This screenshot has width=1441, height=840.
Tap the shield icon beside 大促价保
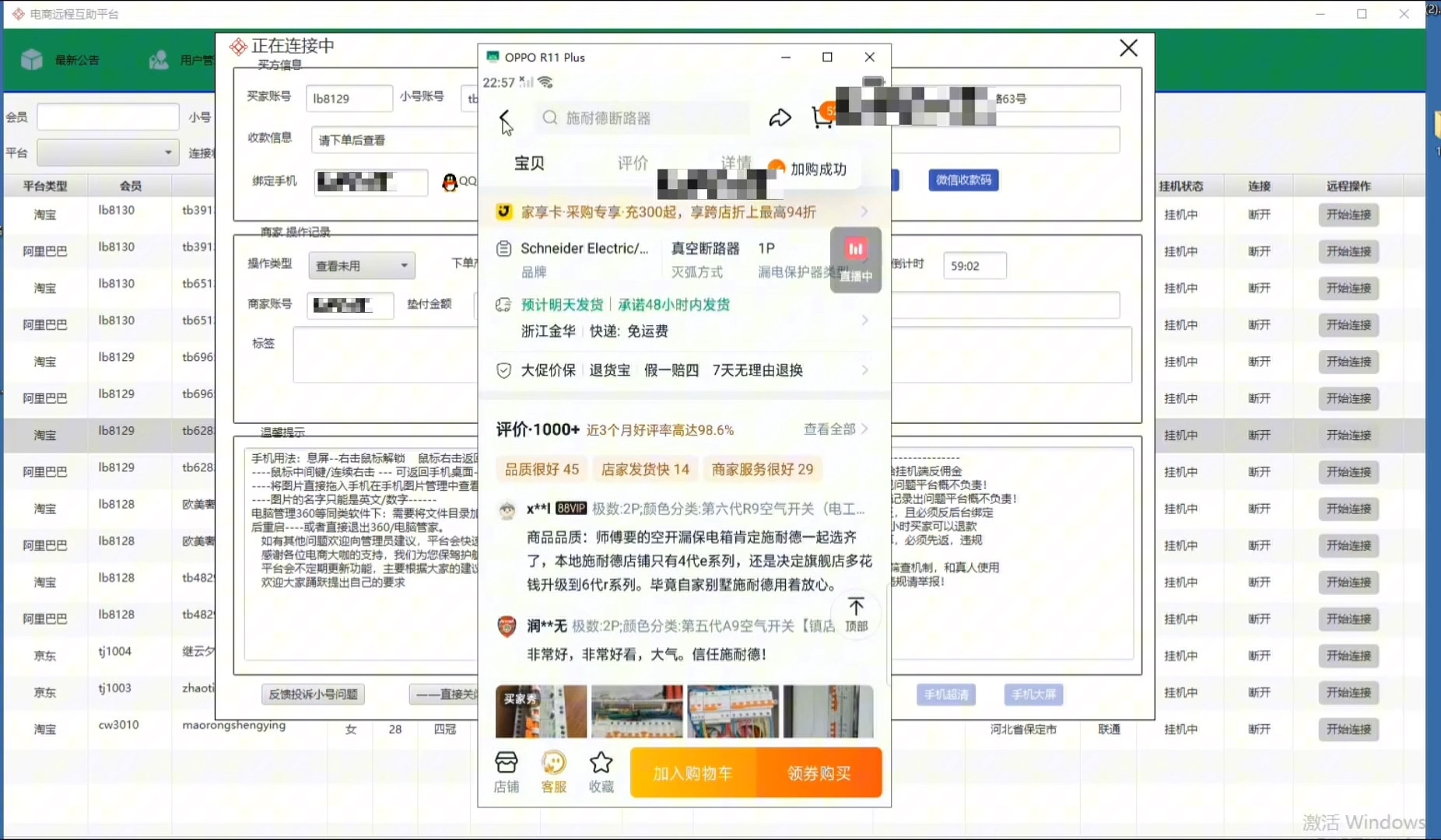(x=503, y=370)
